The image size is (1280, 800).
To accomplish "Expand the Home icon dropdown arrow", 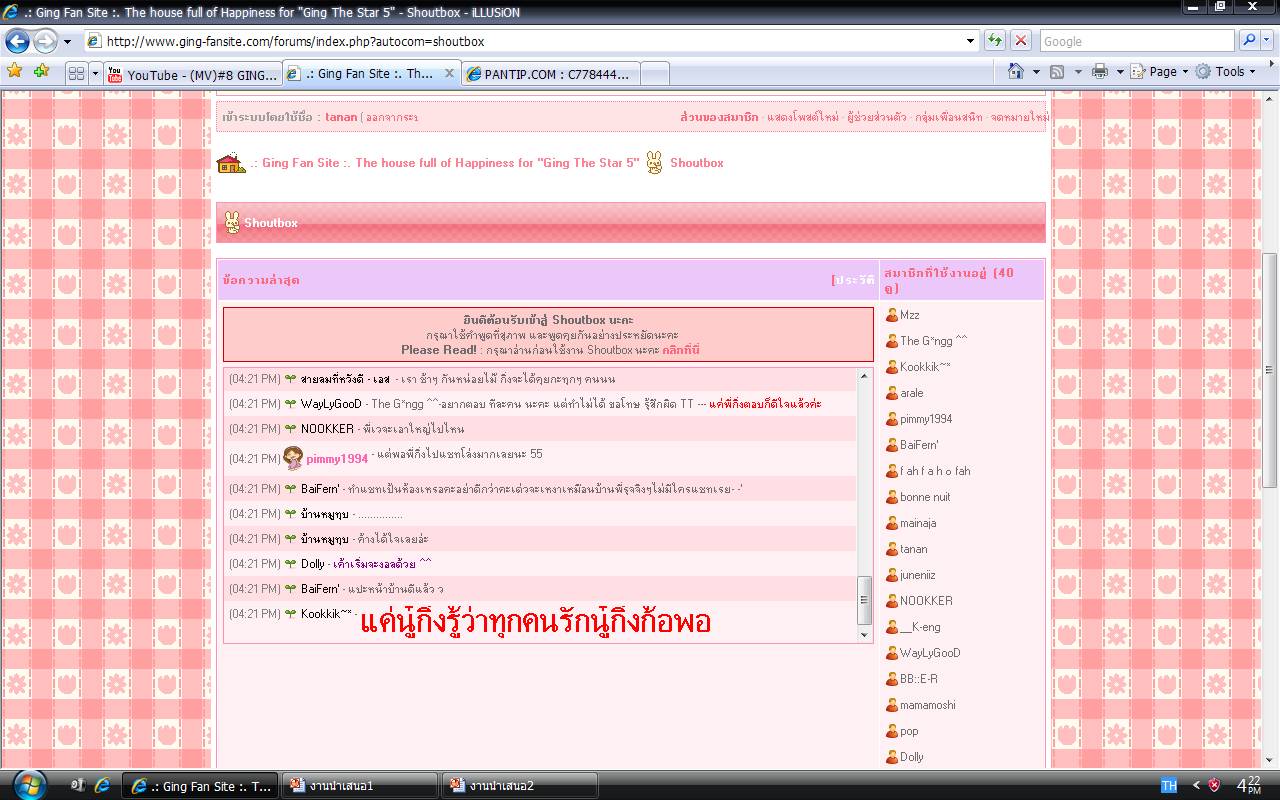I will pyautogui.click(x=1036, y=72).
